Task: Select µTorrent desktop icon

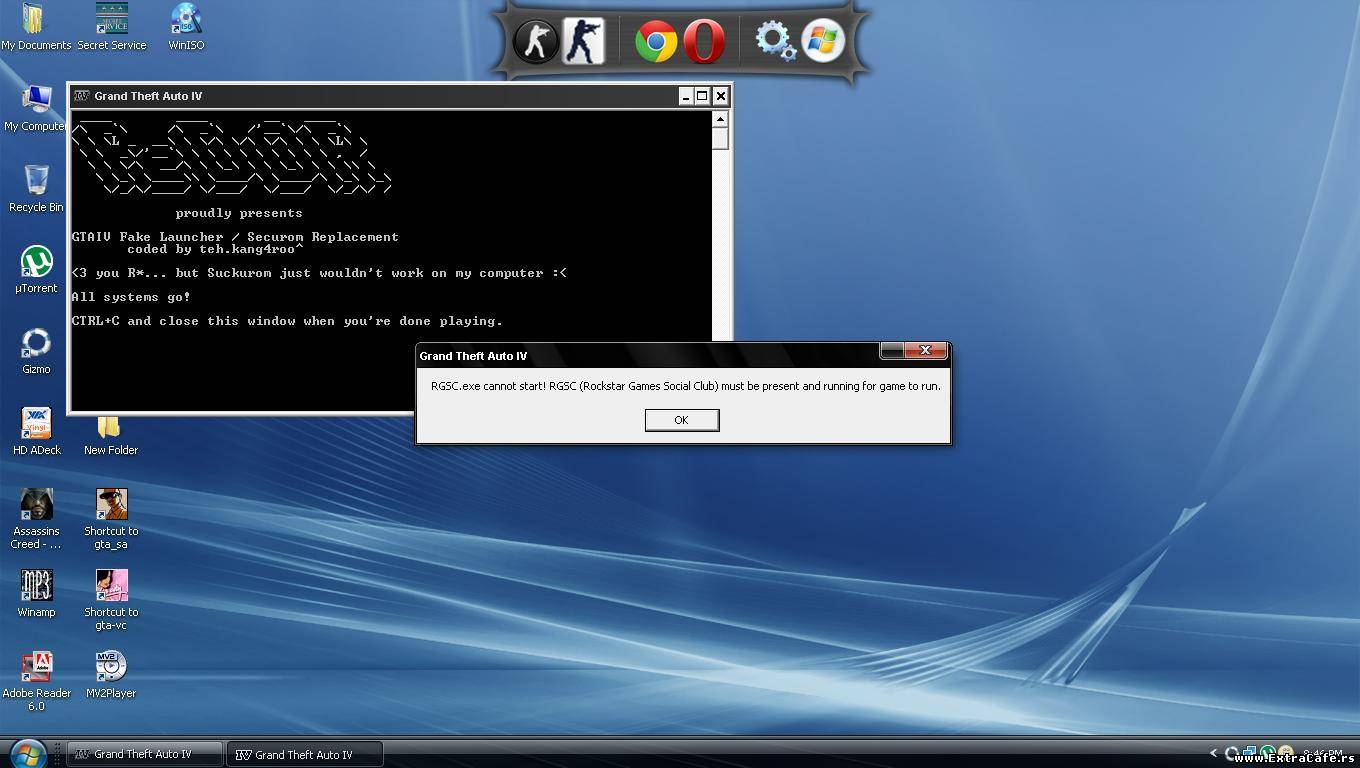Action: click(x=36, y=270)
